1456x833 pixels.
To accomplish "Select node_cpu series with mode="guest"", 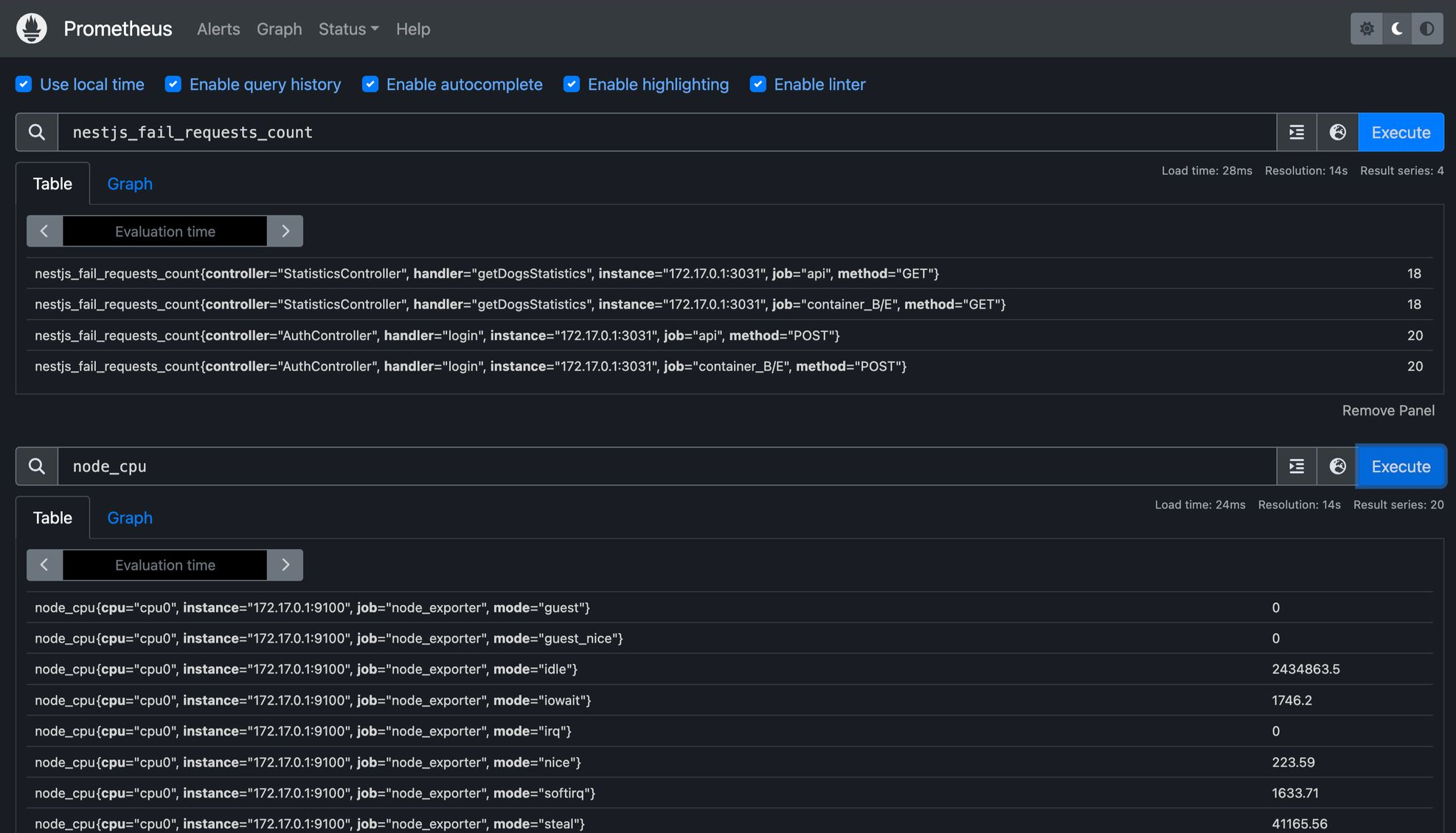I will tap(730, 608).
